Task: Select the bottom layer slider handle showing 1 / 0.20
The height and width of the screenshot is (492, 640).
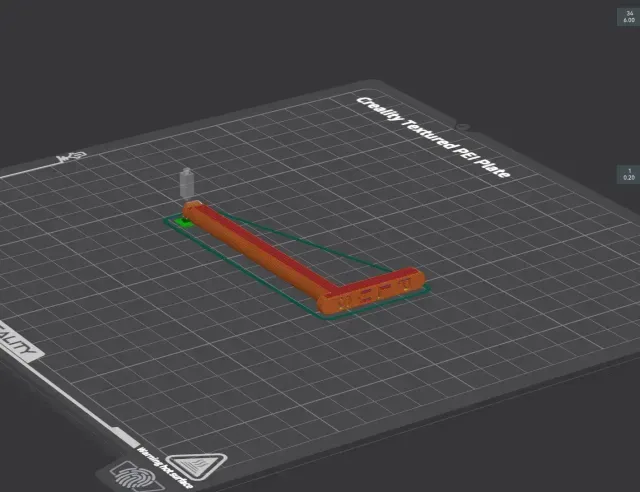Action: coord(629,174)
